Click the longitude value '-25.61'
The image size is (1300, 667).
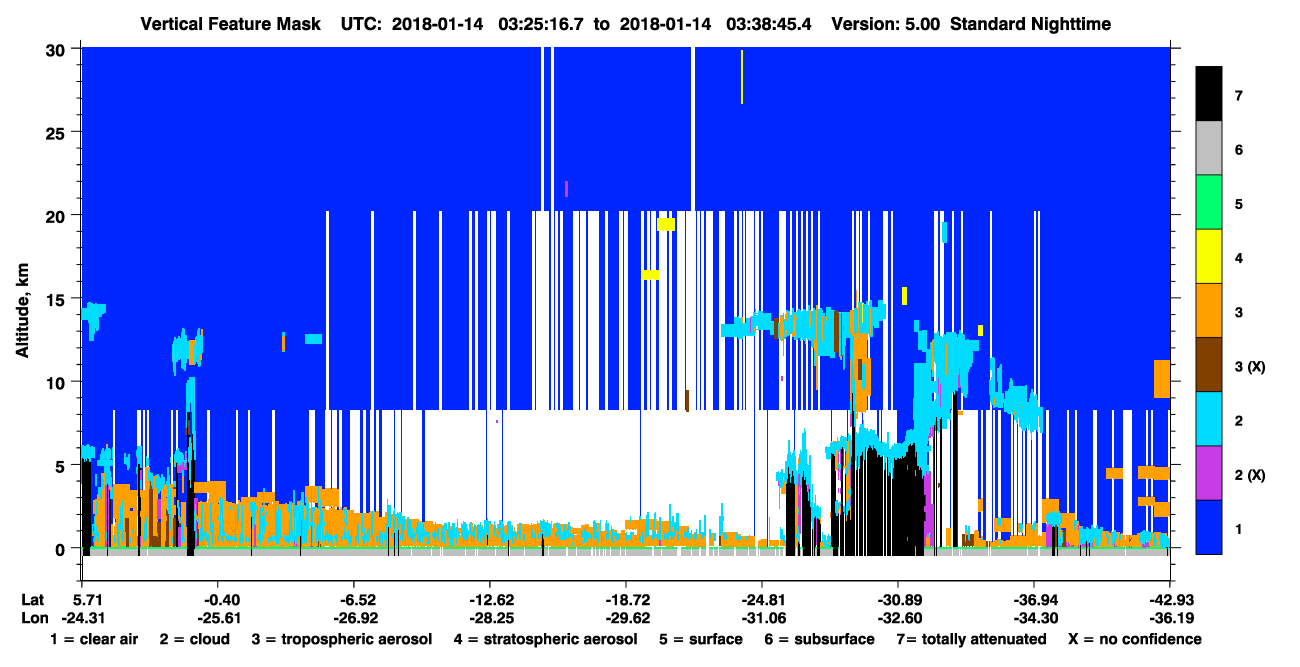click(x=217, y=618)
